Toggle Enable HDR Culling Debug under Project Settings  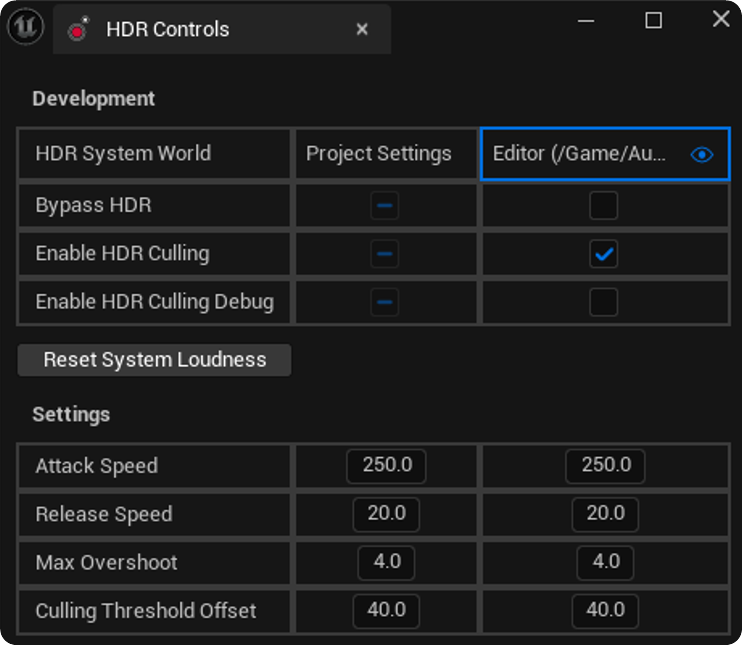click(385, 302)
